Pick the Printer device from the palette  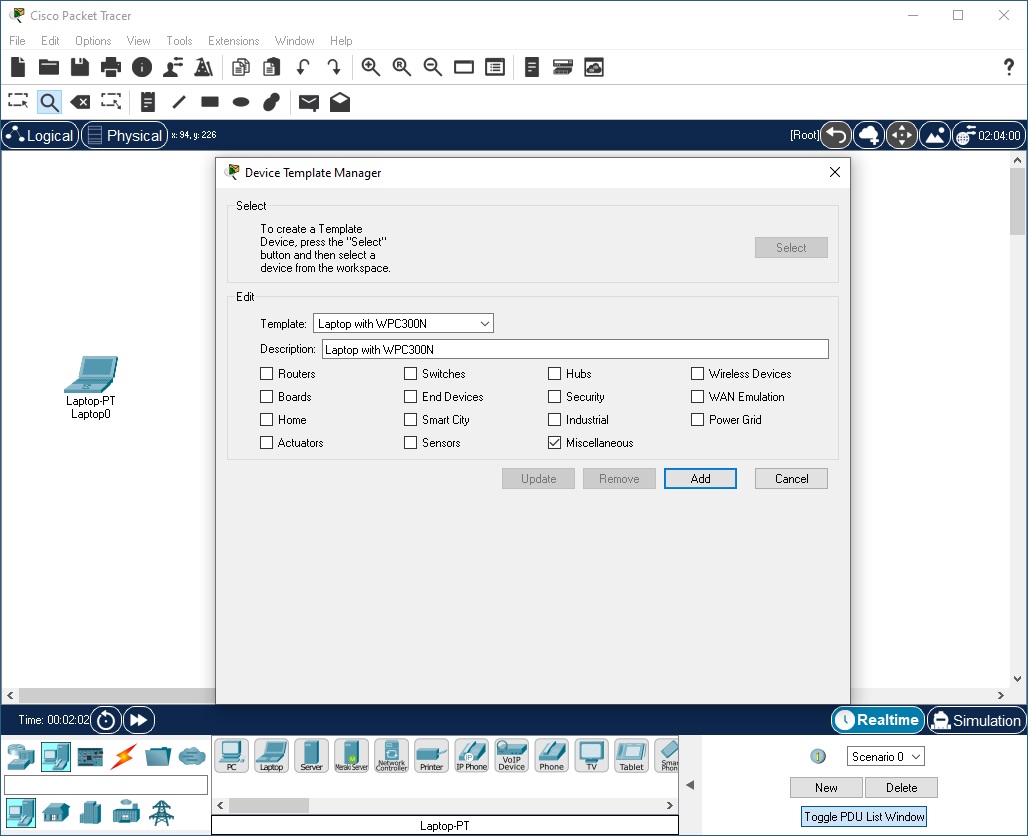pyautogui.click(x=431, y=755)
